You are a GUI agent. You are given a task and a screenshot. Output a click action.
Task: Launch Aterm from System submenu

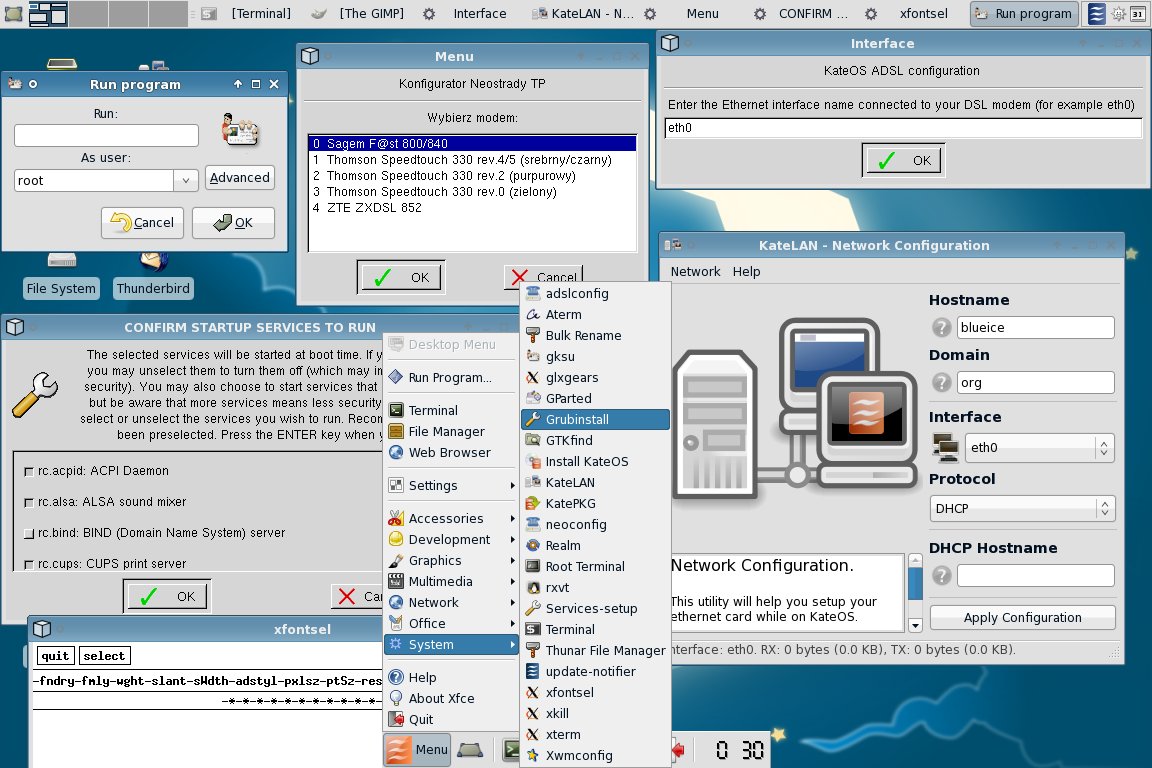pyautogui.click(x=595, y=315)
